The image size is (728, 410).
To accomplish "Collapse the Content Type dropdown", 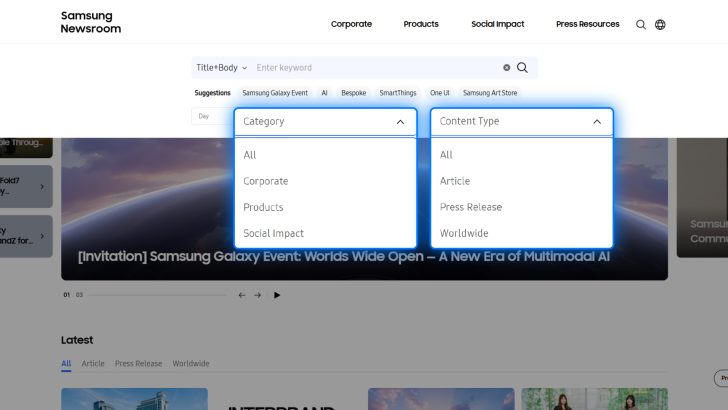I will (597, 121).
